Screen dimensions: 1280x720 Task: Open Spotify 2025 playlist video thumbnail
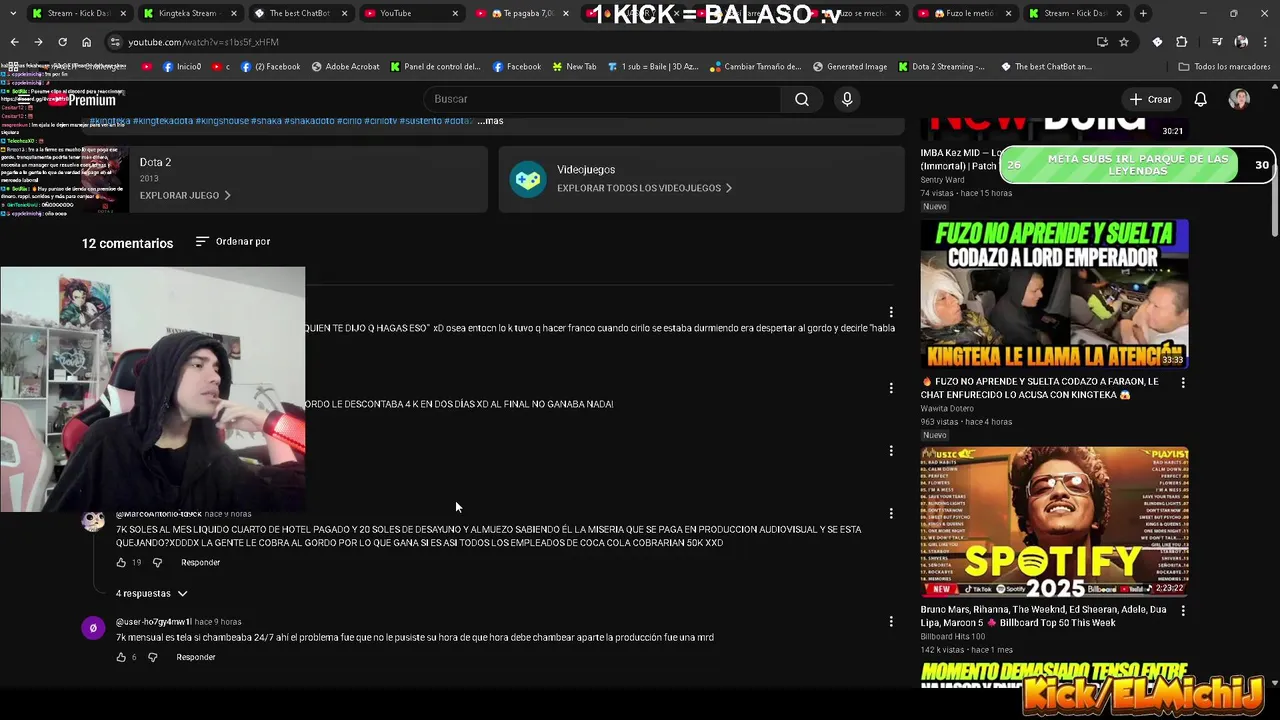(1054, 522)
